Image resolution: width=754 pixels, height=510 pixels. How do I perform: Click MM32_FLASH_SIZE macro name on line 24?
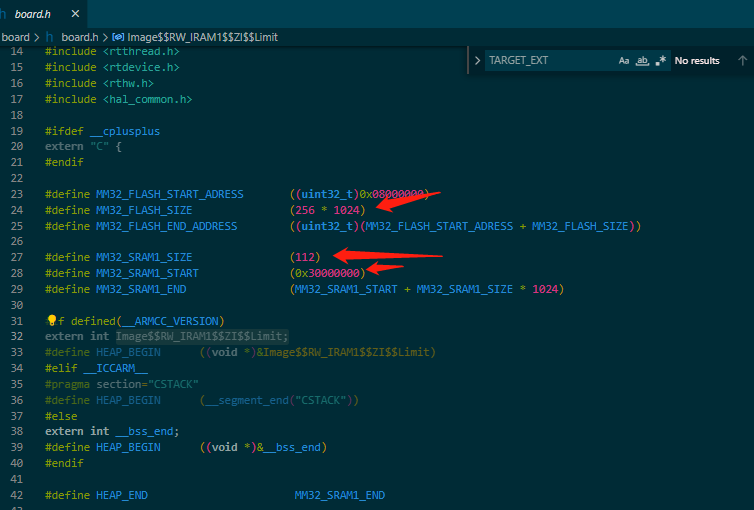tap(144, 210)
